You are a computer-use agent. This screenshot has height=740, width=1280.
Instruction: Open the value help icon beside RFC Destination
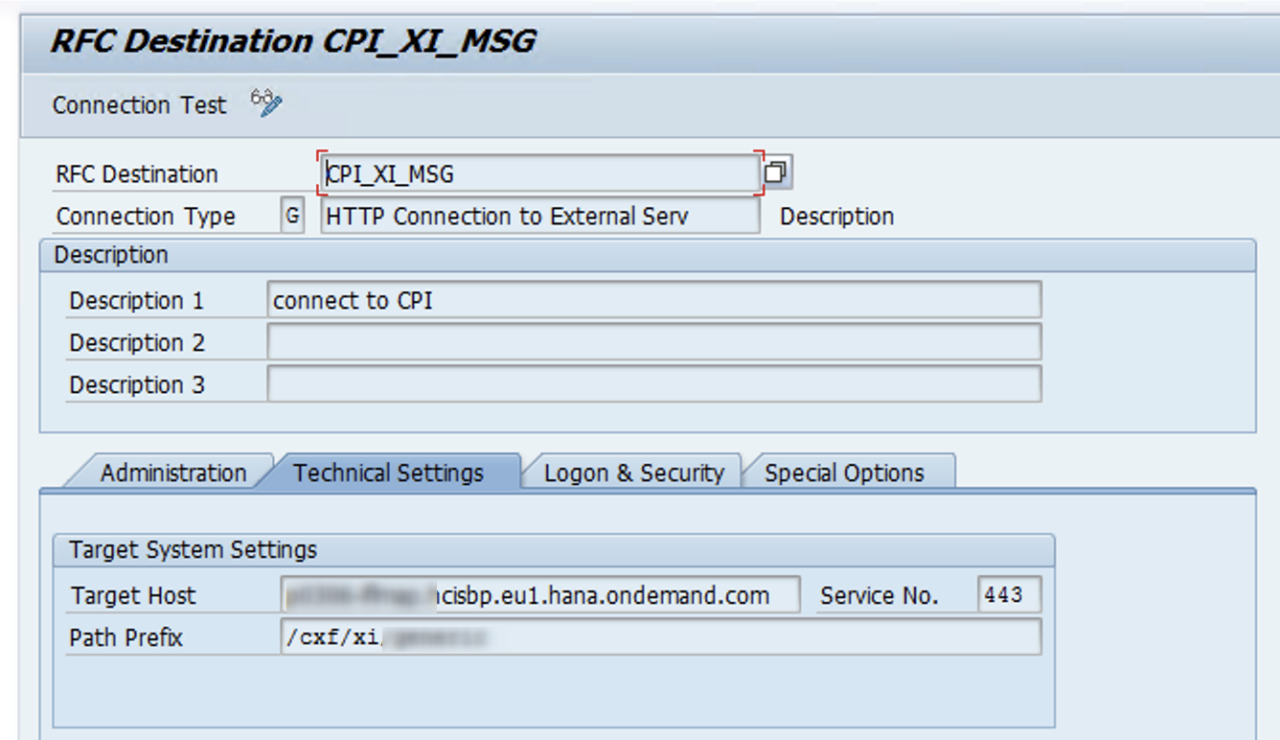pyautogui.click(x=777, y=173)
